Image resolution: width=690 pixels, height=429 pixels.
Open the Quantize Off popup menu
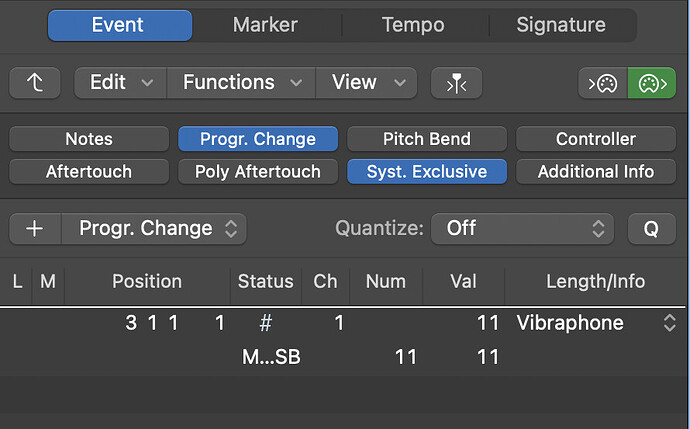point(522,228)
